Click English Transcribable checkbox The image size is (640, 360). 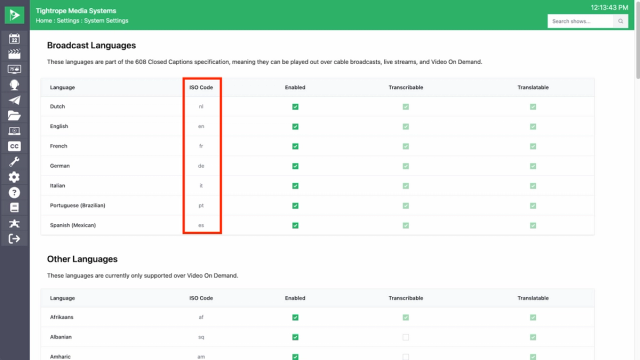[x=406, y=127]
